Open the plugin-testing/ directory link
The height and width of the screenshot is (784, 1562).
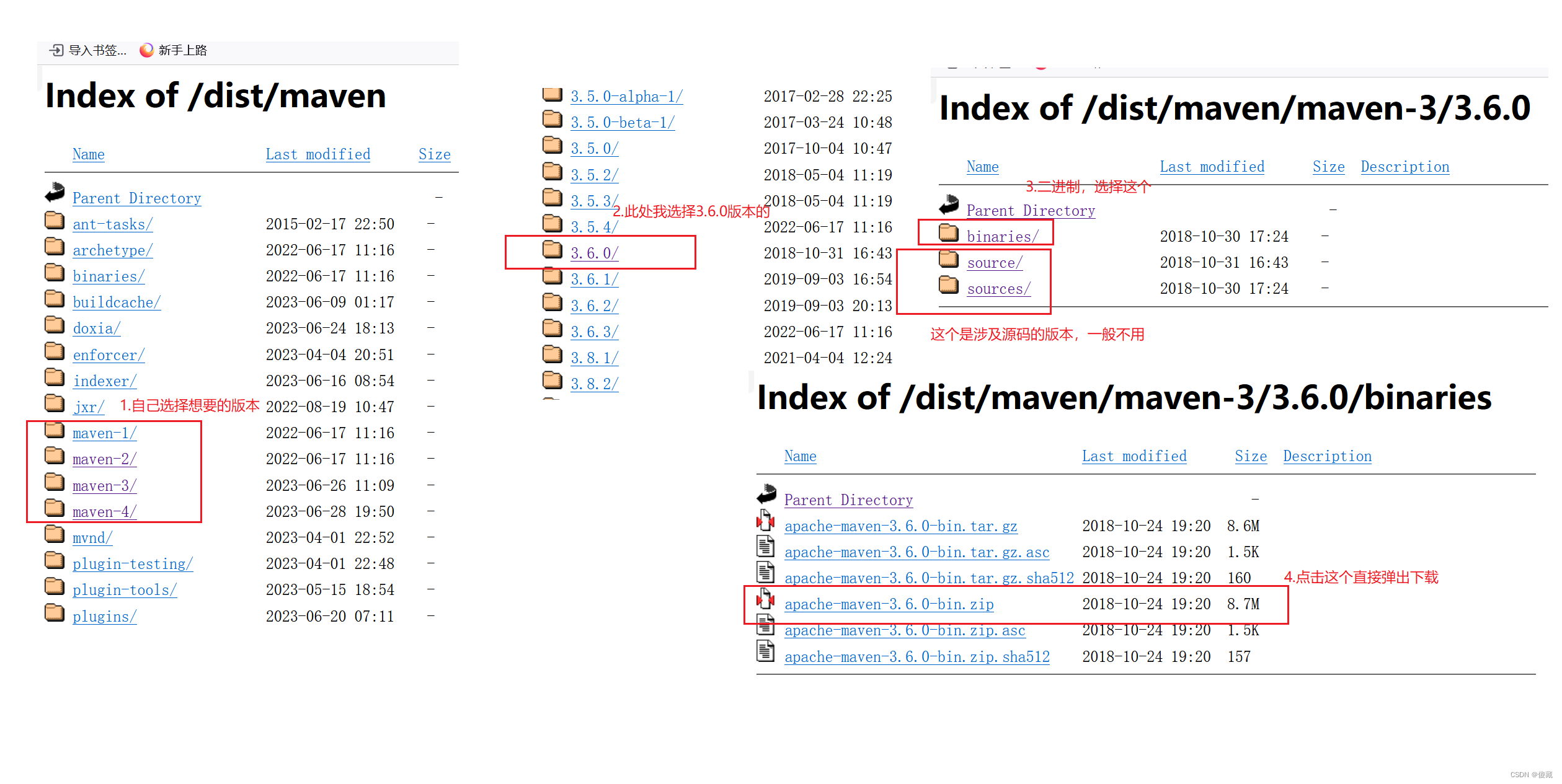(133, 564)
